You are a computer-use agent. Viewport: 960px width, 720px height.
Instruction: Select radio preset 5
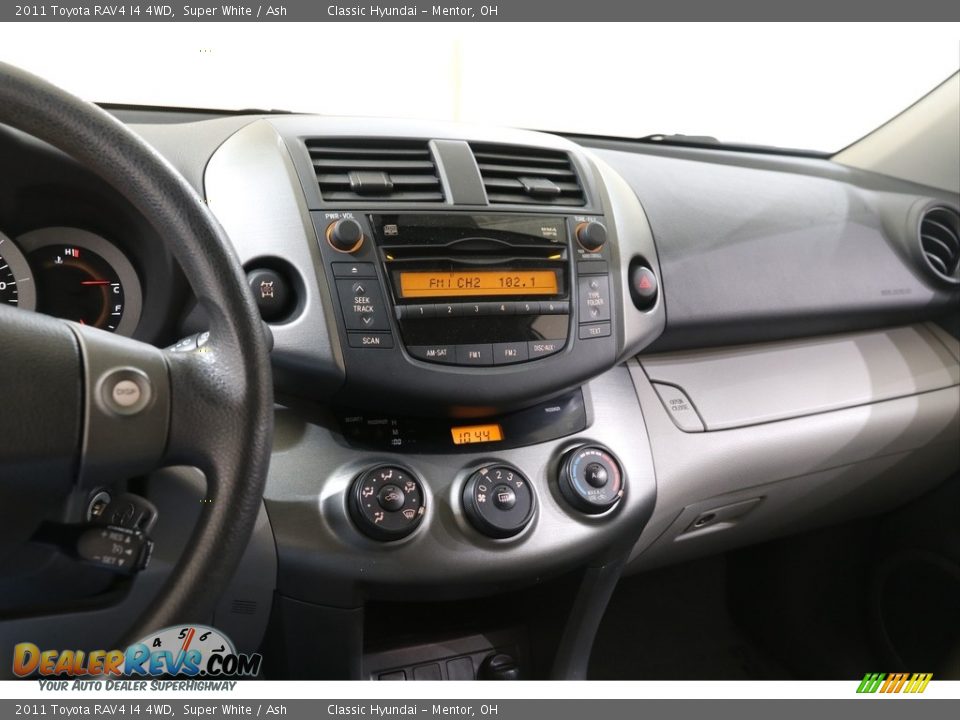(x=528, y=308)
